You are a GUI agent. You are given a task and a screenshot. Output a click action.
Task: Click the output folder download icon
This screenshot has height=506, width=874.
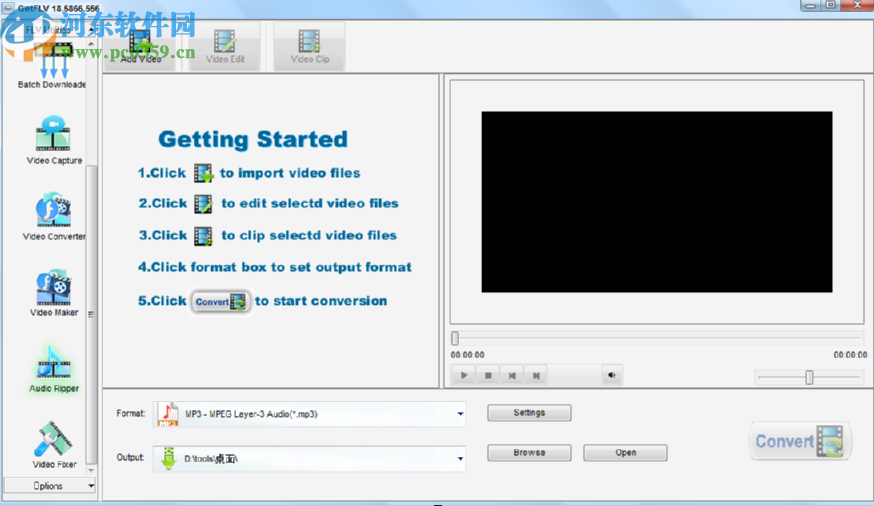[168, 459]
